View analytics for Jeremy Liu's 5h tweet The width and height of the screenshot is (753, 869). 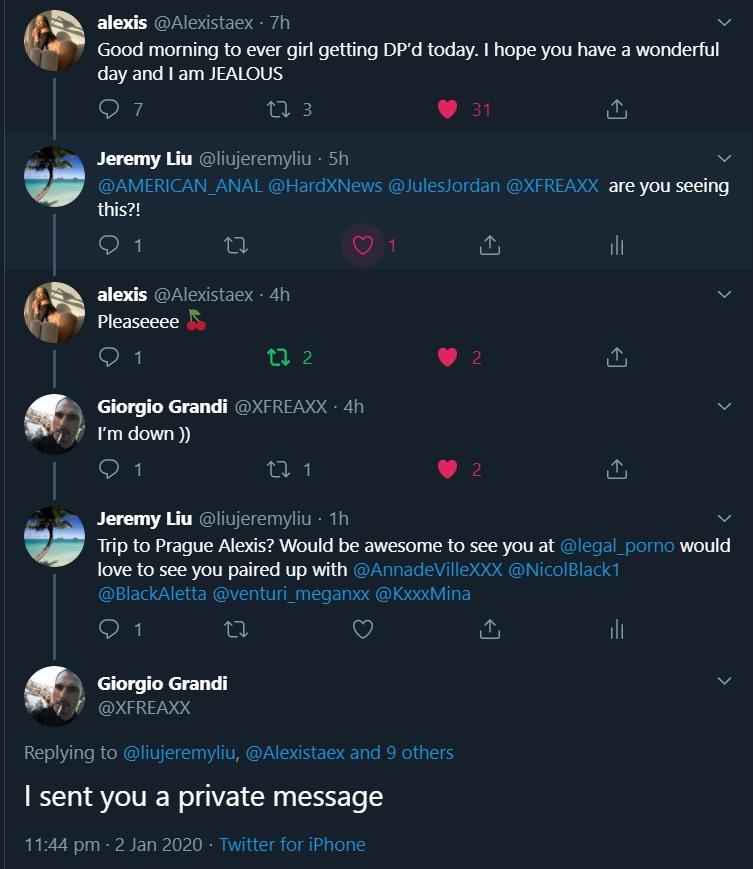[x=616, y=245]
